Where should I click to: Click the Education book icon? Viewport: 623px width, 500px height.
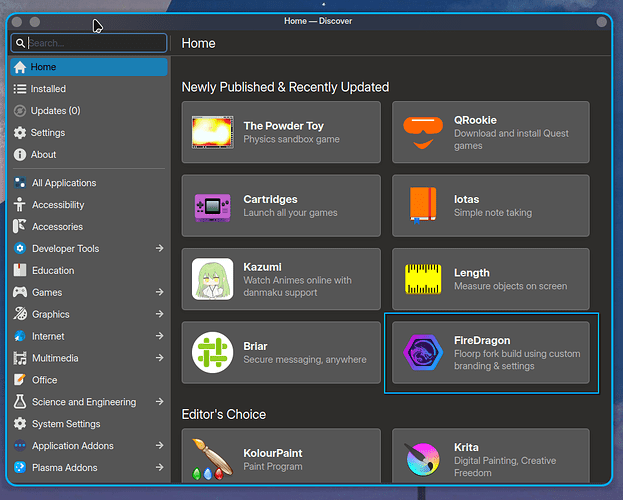20,270
